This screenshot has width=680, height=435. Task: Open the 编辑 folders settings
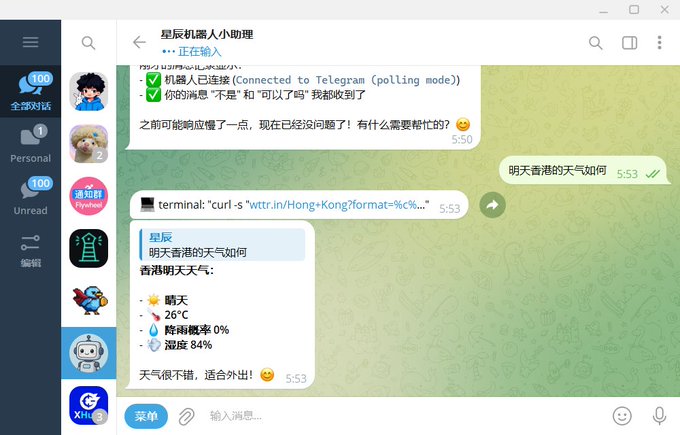(x=30, y=251)
